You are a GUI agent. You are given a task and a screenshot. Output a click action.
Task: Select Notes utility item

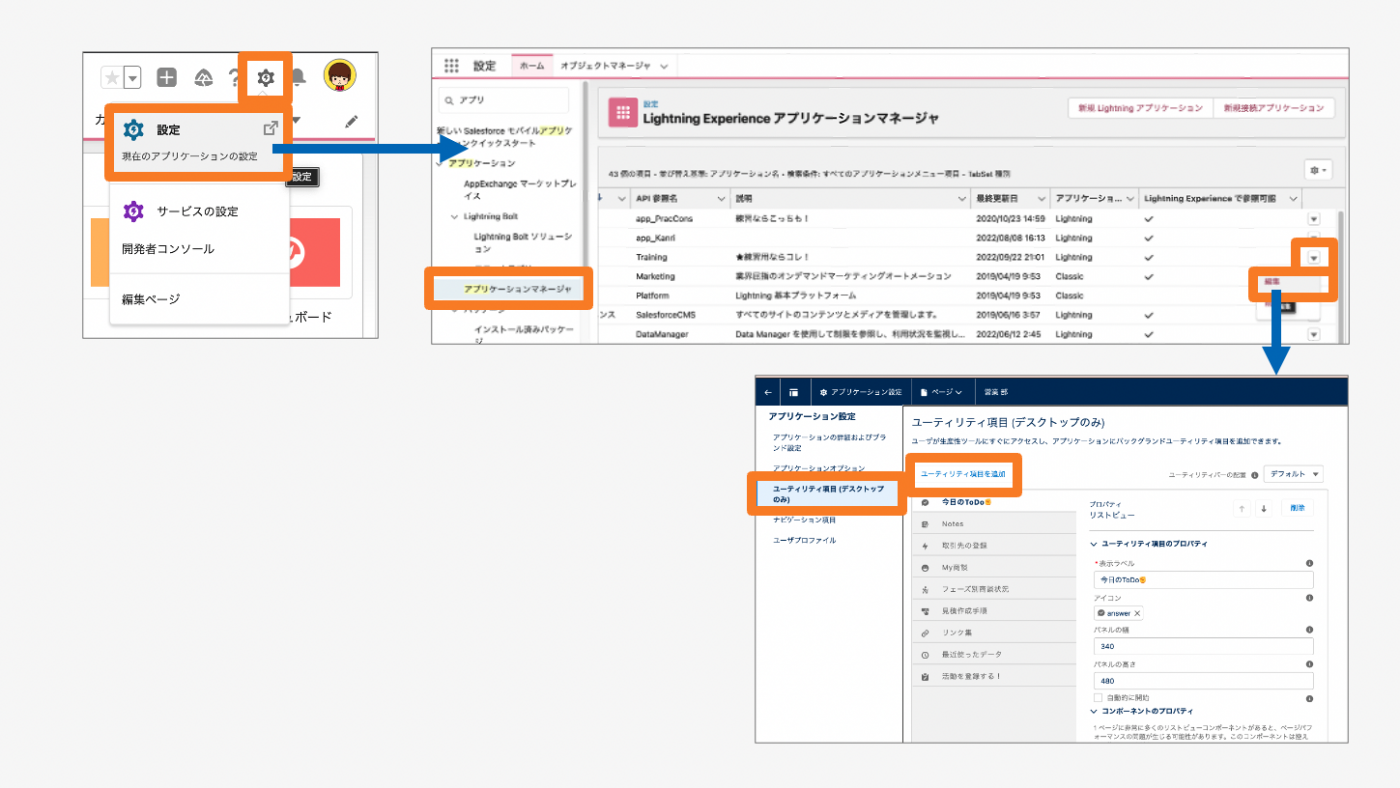click(993, 524)
